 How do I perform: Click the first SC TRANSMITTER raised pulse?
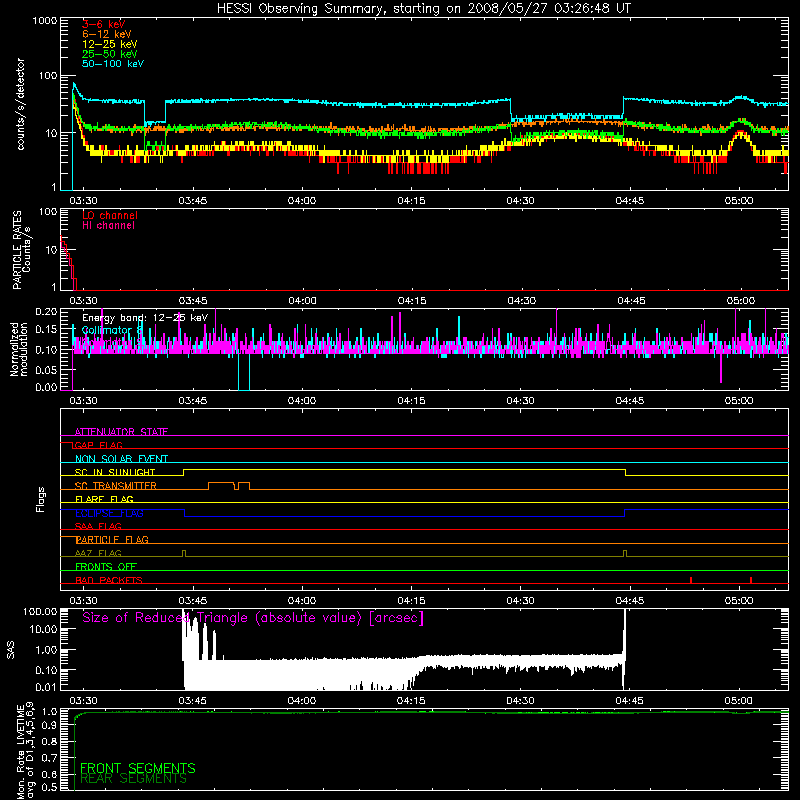(x=221, y=484)
